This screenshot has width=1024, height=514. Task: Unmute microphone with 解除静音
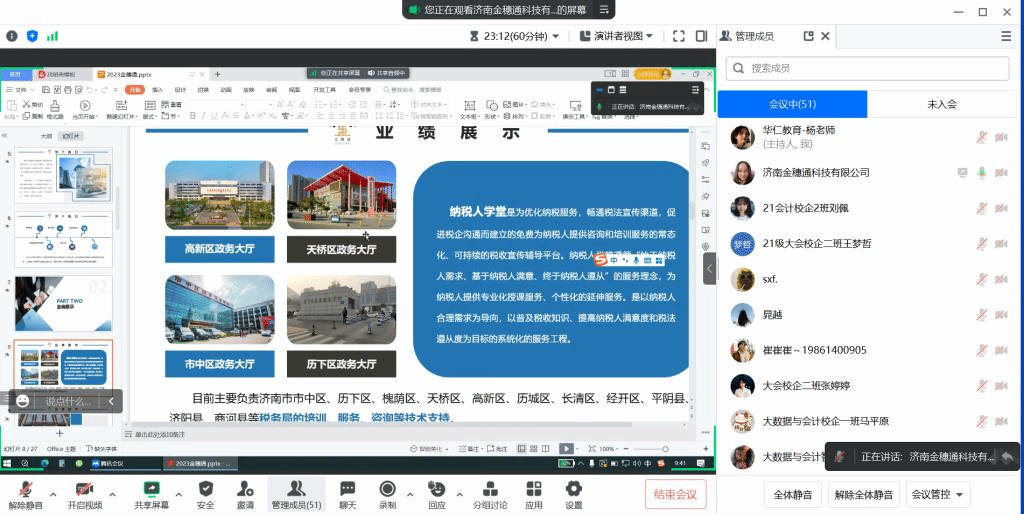point(25,494)
